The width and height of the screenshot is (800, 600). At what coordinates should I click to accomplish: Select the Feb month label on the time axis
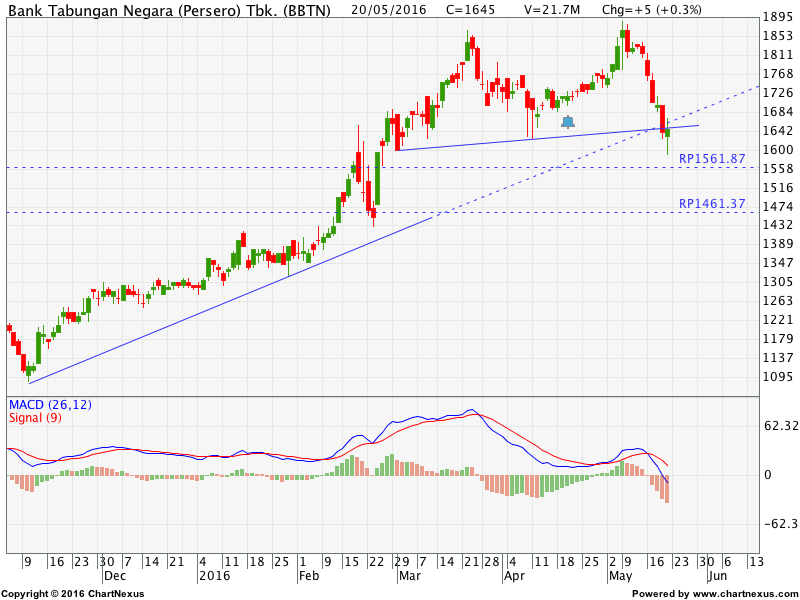coord(309,576)
